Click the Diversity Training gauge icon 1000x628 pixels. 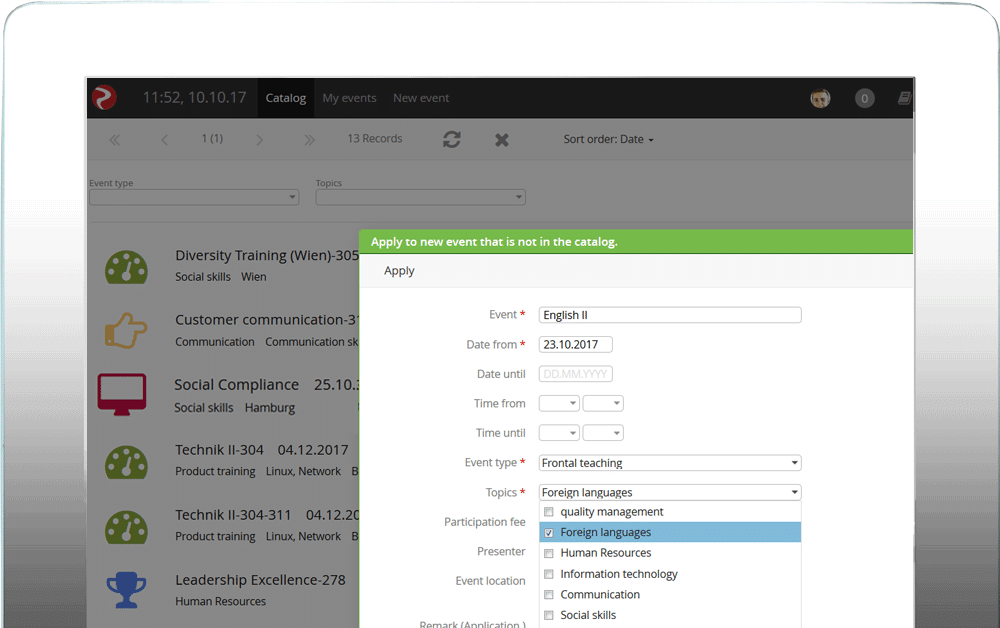tap(126, 267)
